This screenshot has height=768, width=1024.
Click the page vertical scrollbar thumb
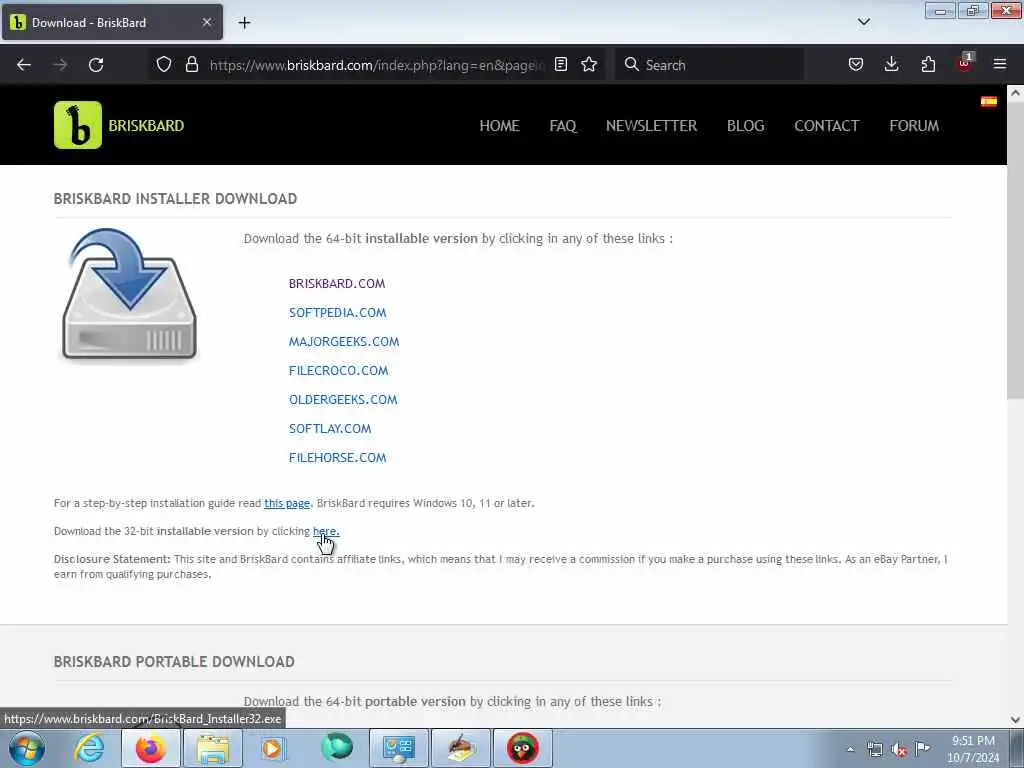1015,251
